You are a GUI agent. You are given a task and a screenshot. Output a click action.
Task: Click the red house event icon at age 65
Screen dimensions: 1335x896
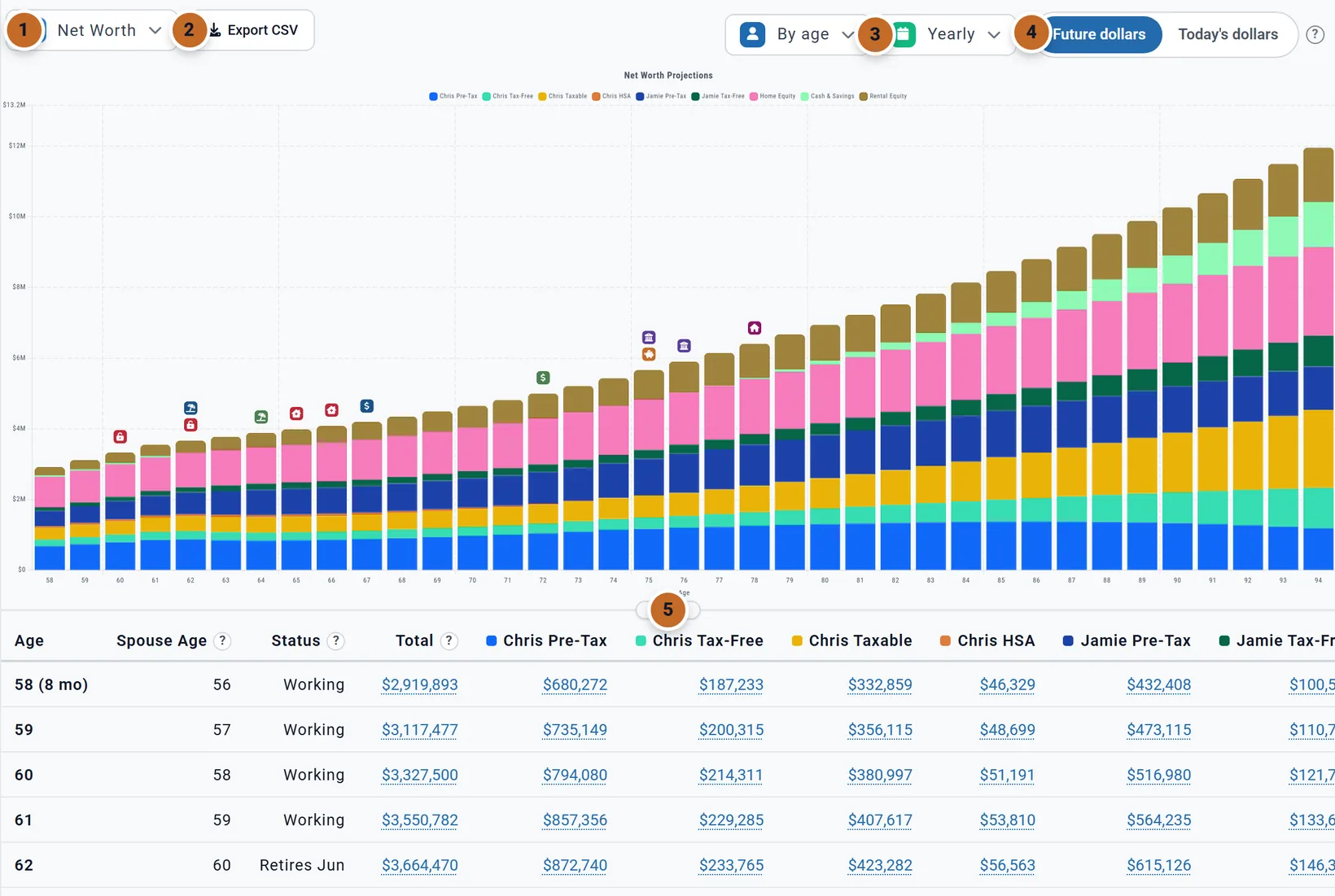coord(296,413)
